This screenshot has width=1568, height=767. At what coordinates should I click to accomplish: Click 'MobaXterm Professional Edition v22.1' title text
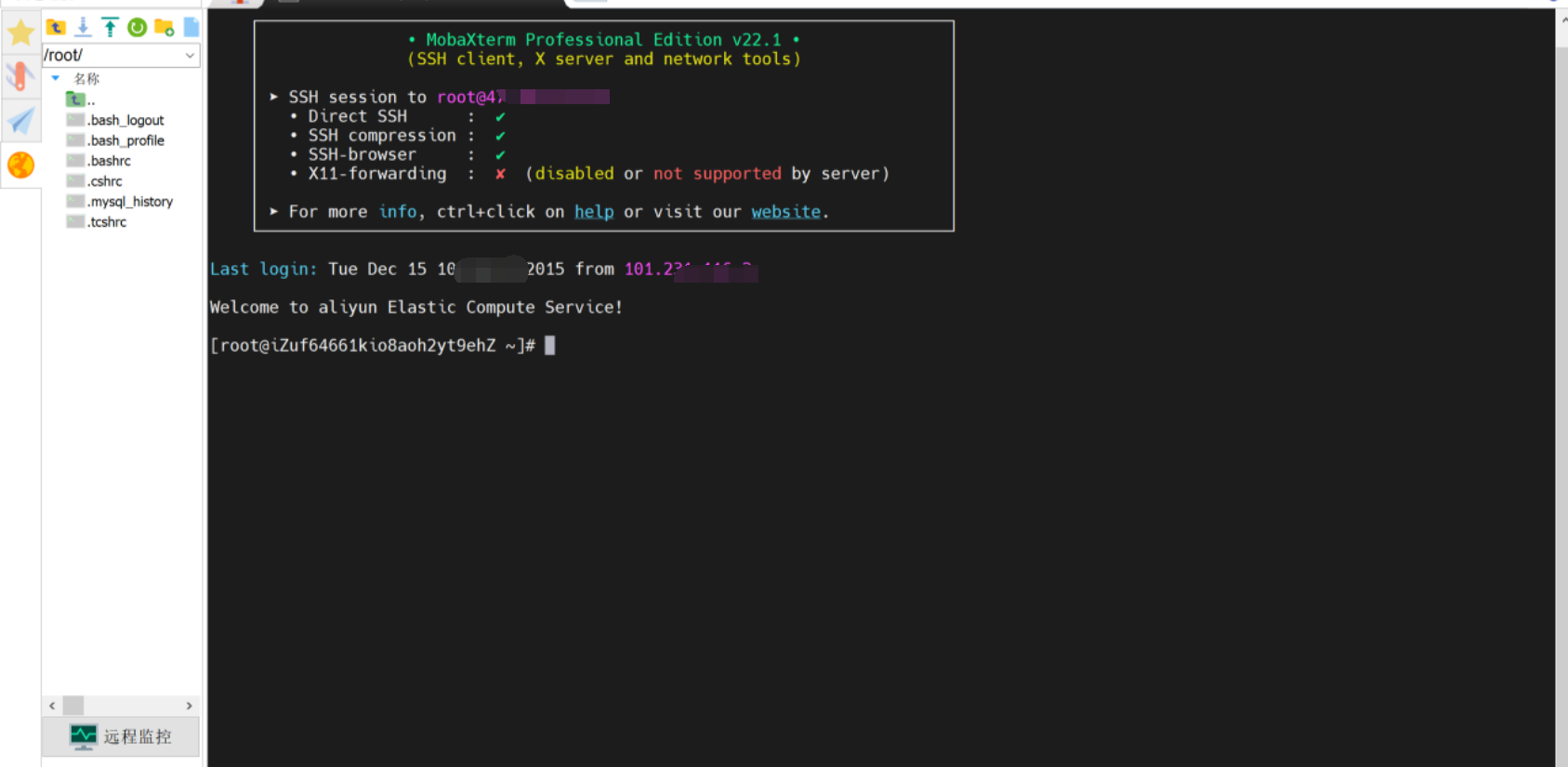coord(604,40)
